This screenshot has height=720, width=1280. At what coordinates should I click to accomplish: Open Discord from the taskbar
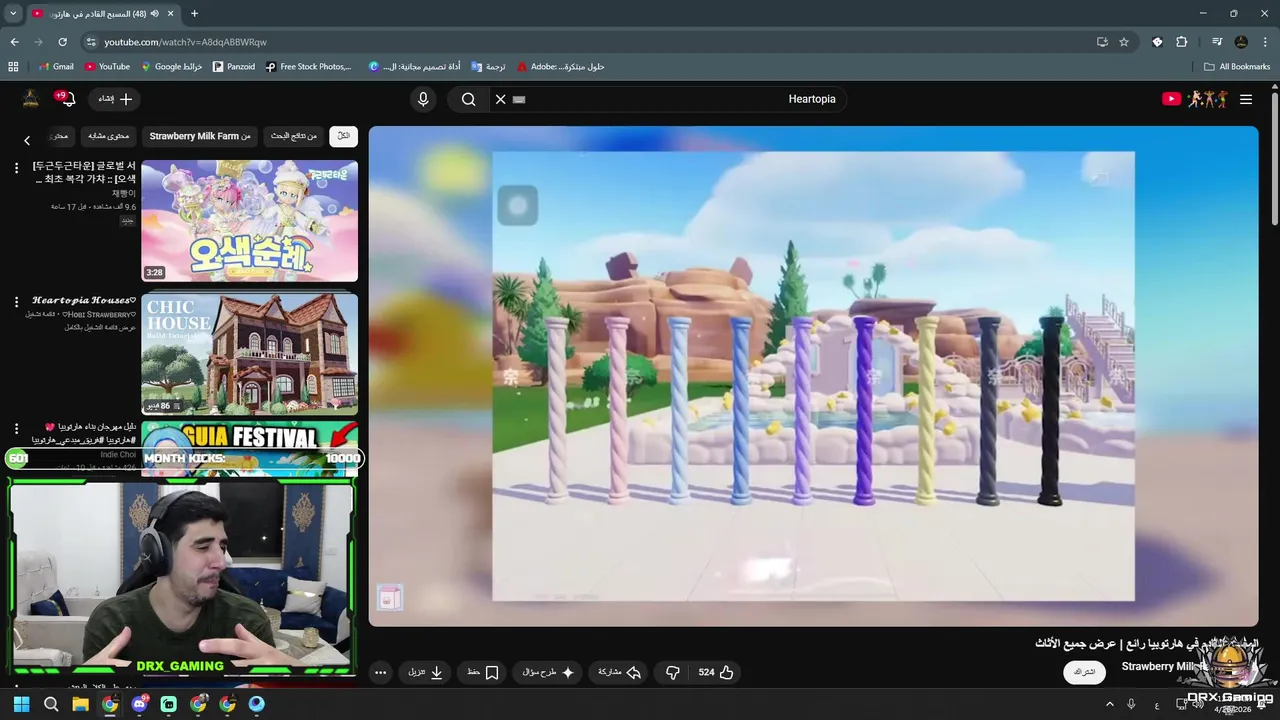click(139, 704)
